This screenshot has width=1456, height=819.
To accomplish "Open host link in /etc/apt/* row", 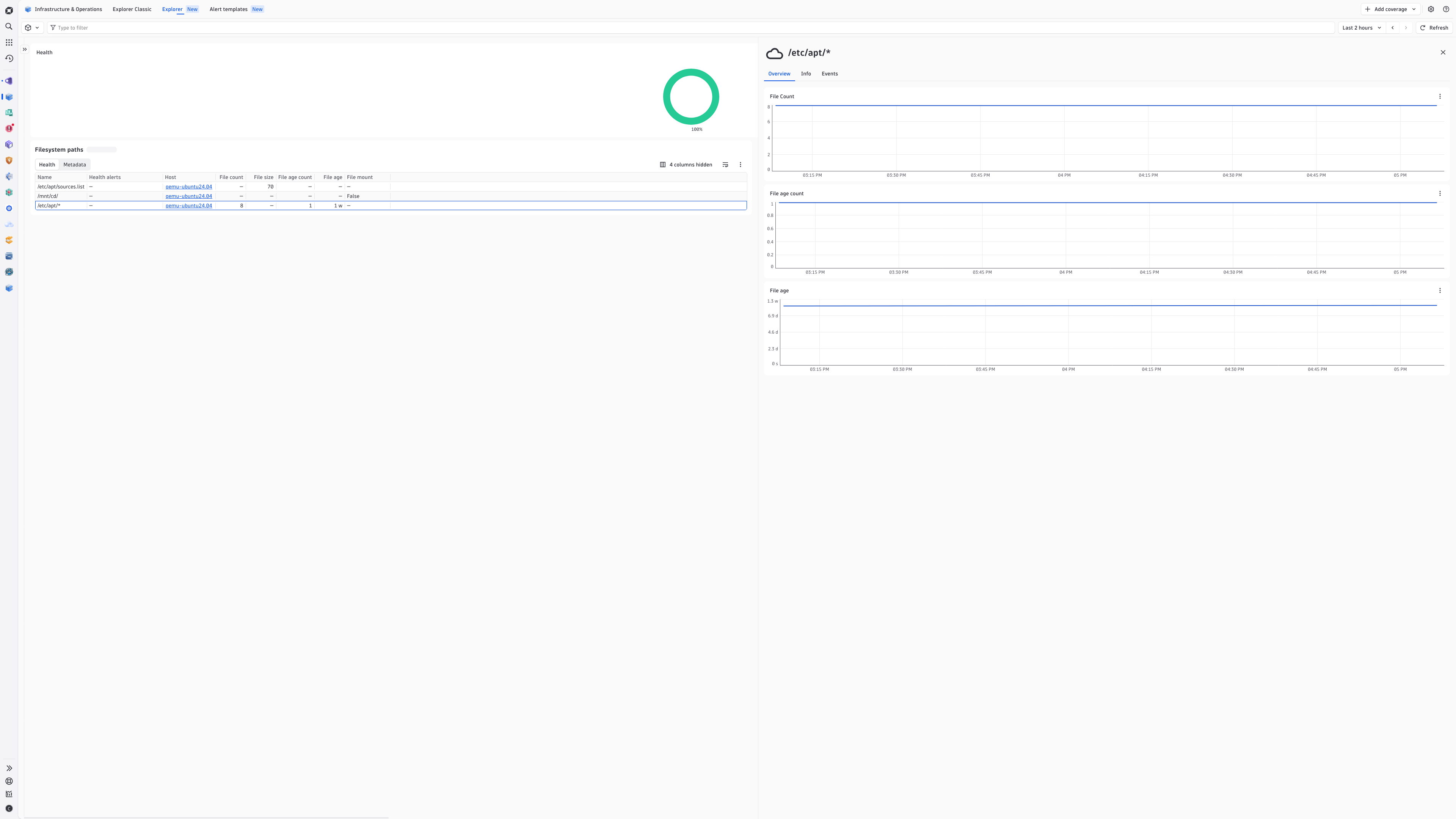I will tap(189, 206).
